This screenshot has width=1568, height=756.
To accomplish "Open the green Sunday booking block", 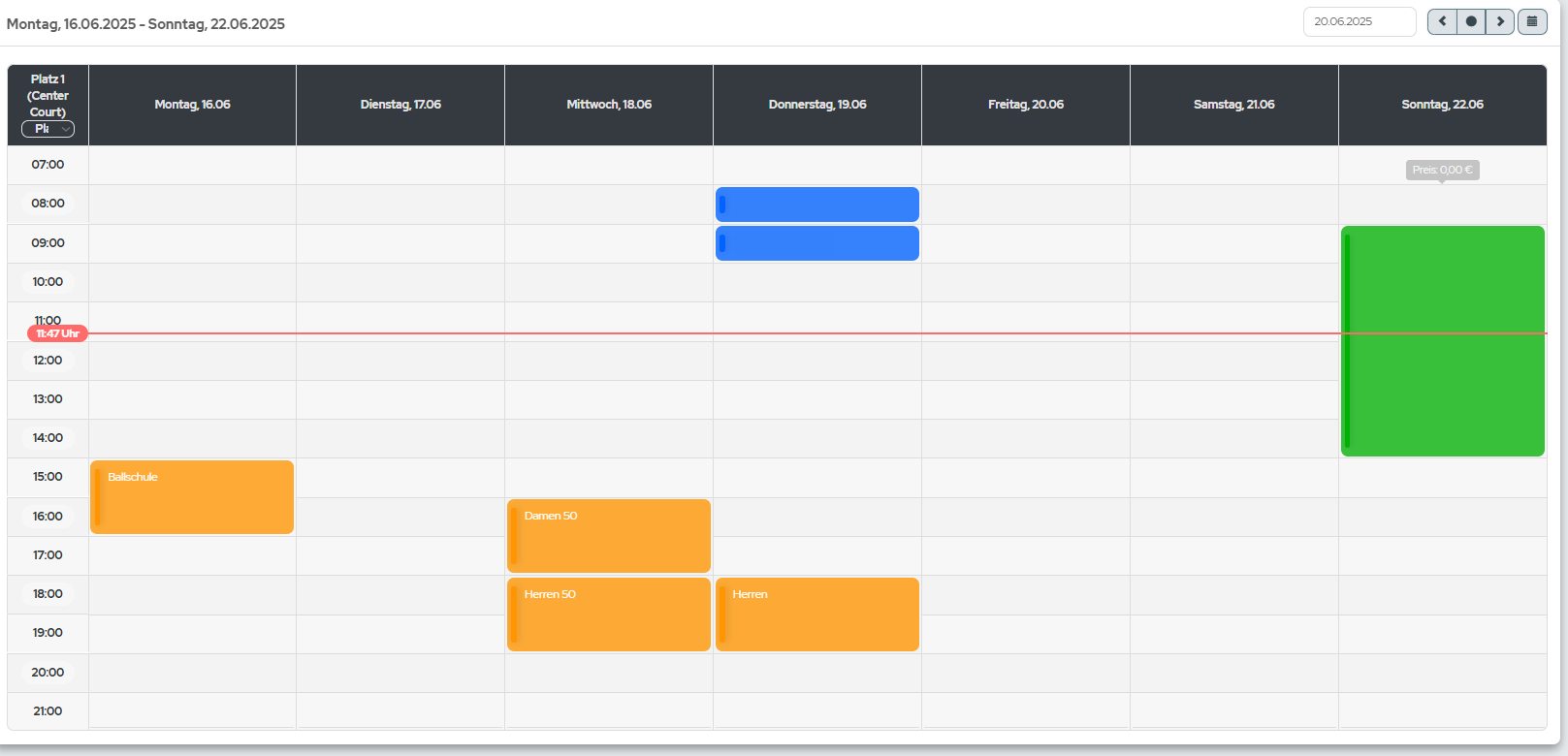I will pos(1443,340).
